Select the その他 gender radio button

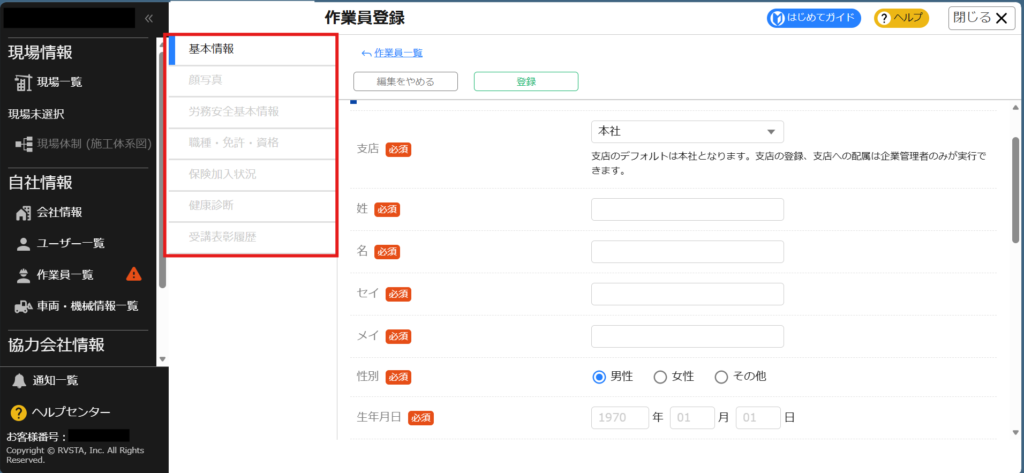[721, 377]
